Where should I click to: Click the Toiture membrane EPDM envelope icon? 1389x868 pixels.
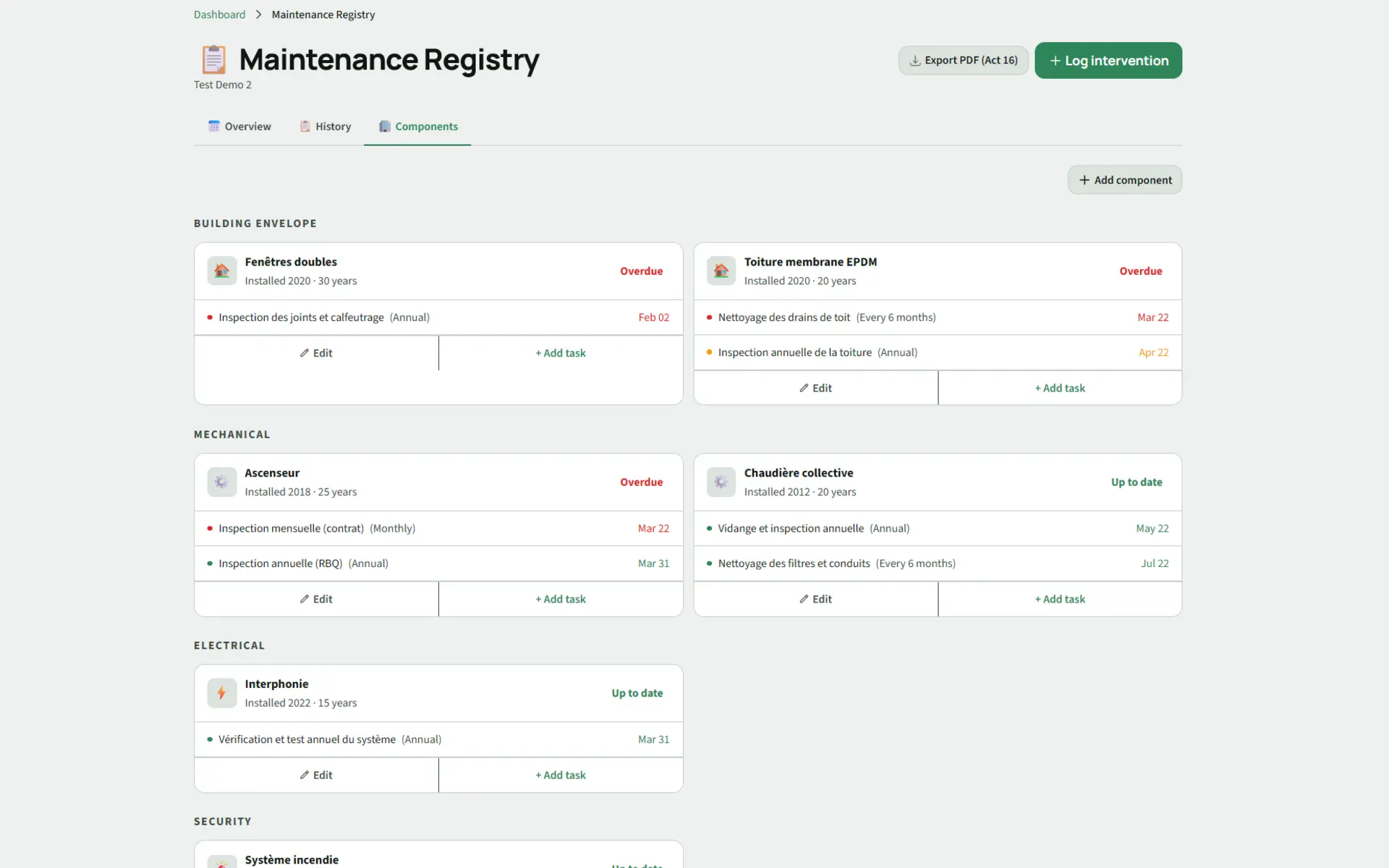pyautogui.click(x=721, y=271)
